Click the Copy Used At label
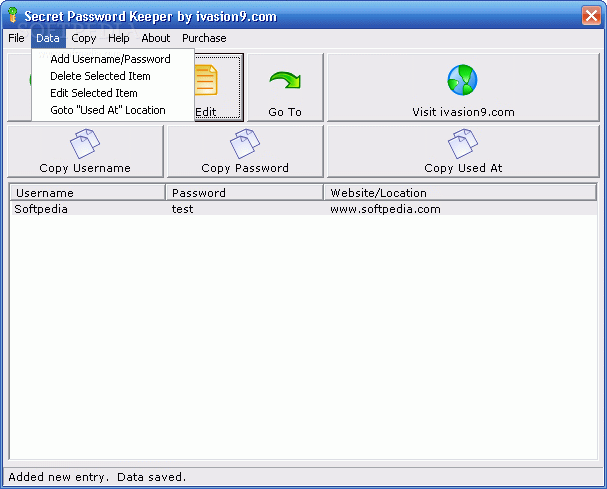Image resolution: width=607 pixels, height=489 pixels. tap(463, 168)
